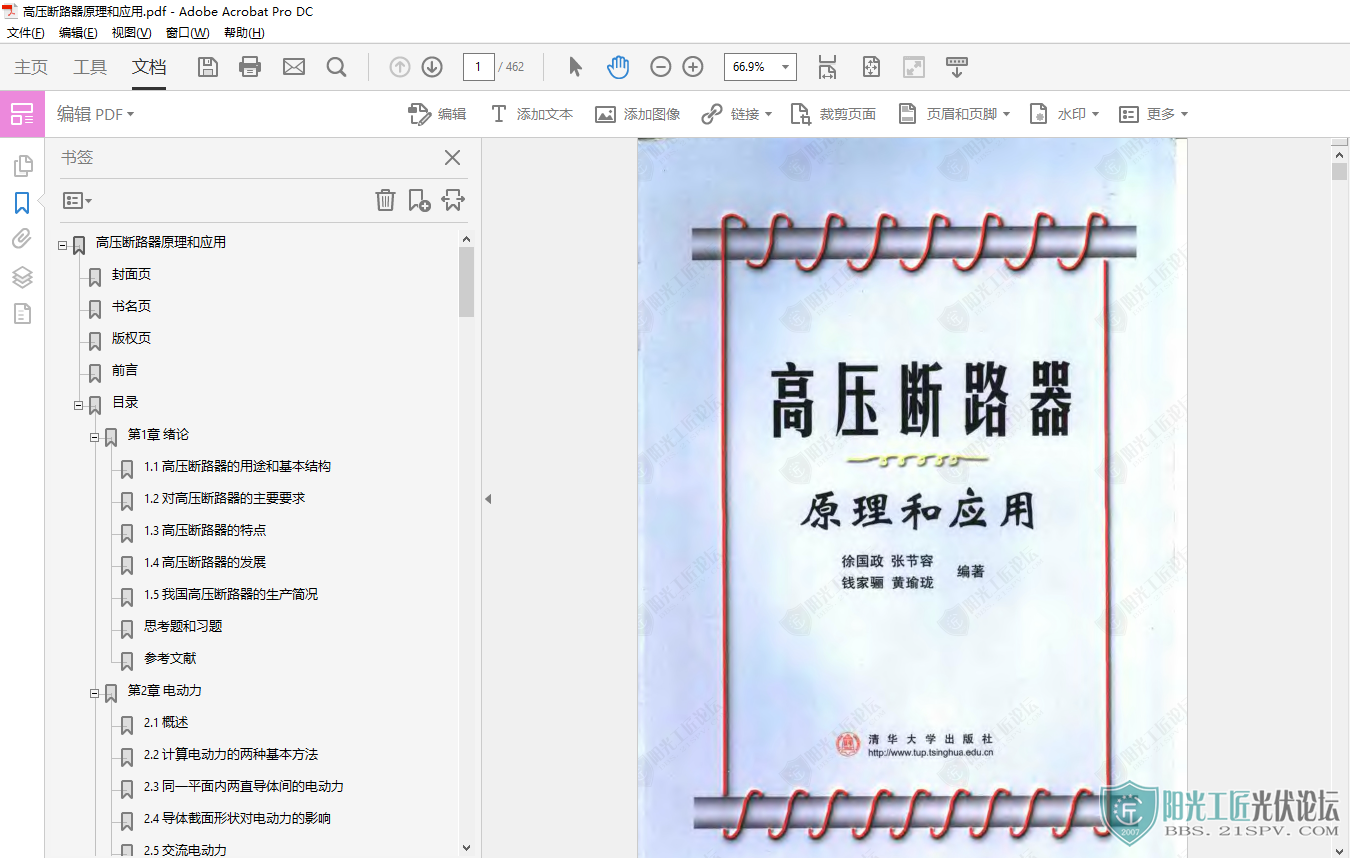Click document vertical scrollbar thumb
The width and height of the screenshot is (1350, 858).
click(1340, 171)
